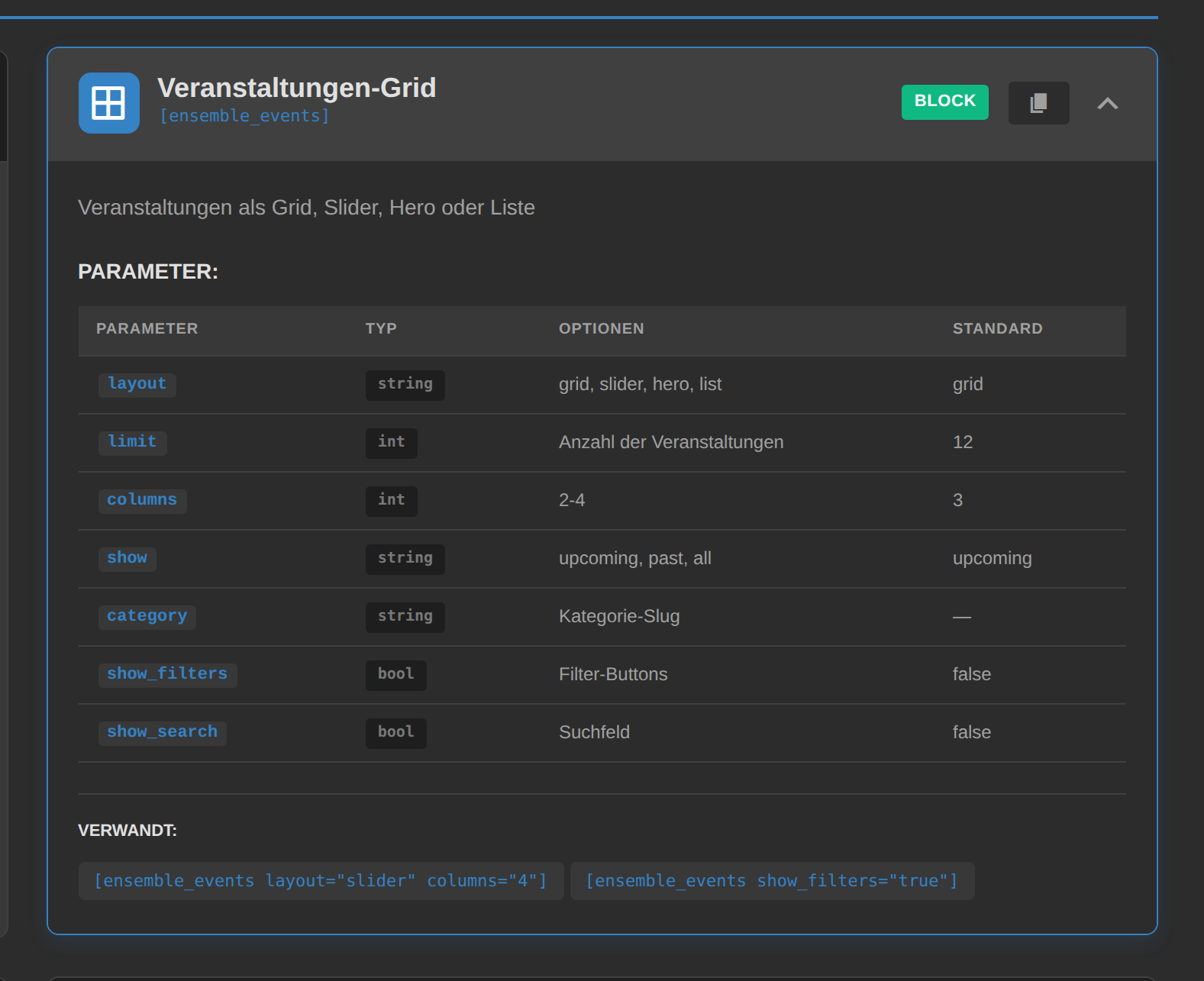The width and height of the screenshot is (1204, 981).
Task: Click the default value 'upcoming' in show row
Action: (992, 558)
